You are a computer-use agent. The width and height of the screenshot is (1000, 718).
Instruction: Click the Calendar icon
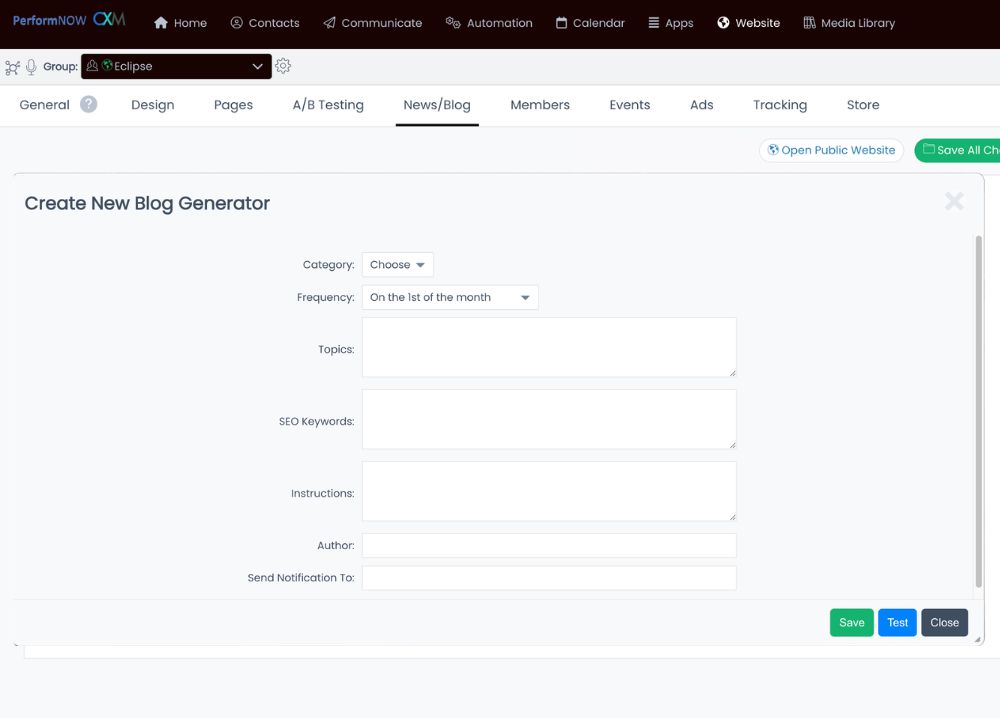tap(564, 22)
